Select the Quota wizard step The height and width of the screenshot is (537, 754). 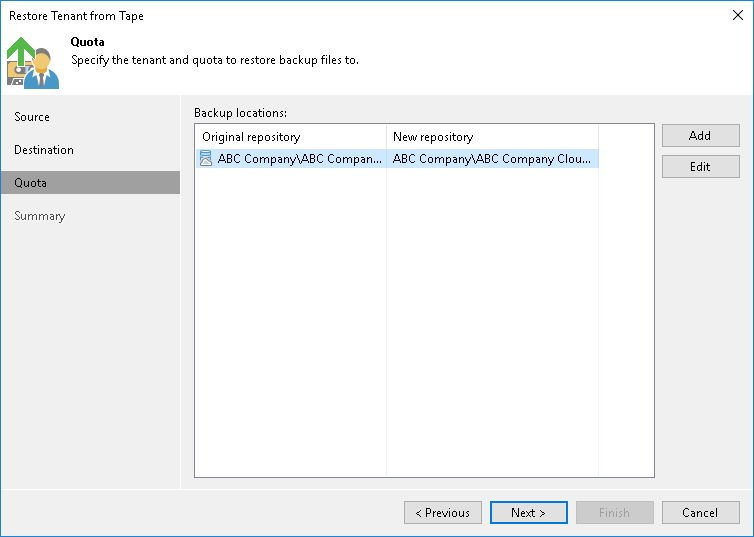tap(90, 183)
